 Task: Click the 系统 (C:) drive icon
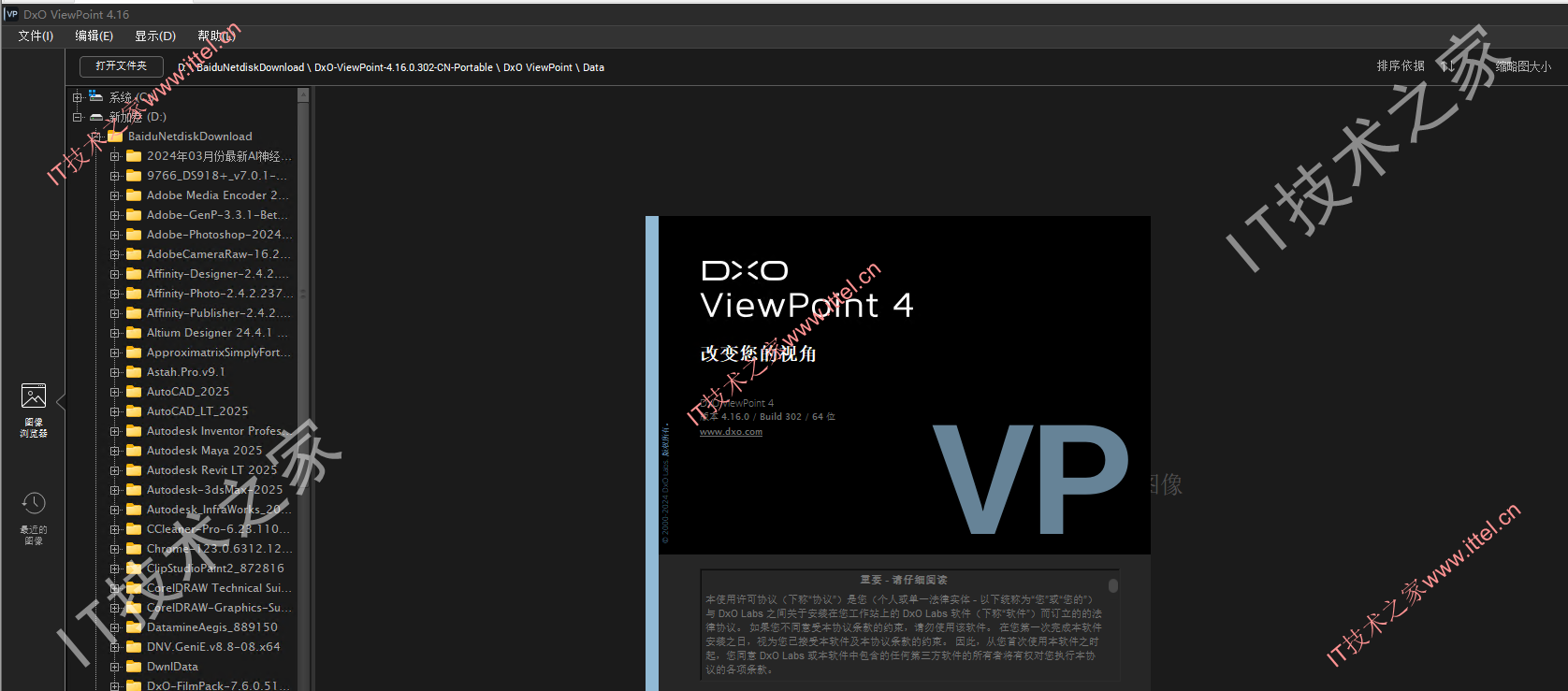95,96
